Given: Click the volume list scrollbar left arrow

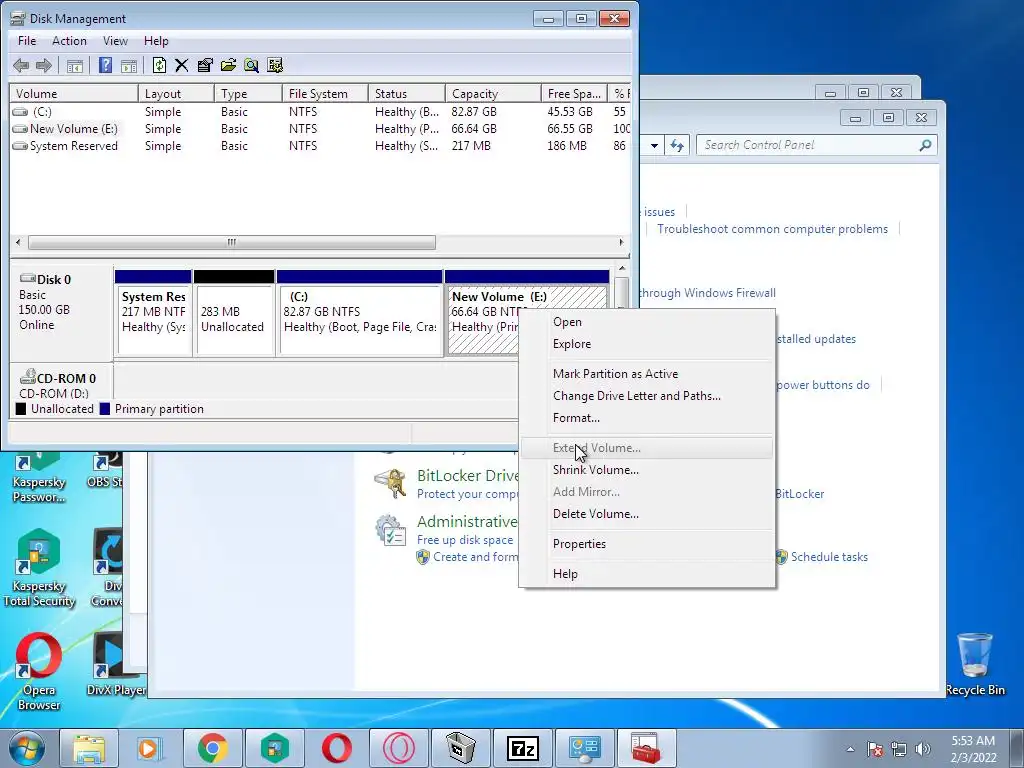Looking at the screenshot, I should tap(18, 242).
